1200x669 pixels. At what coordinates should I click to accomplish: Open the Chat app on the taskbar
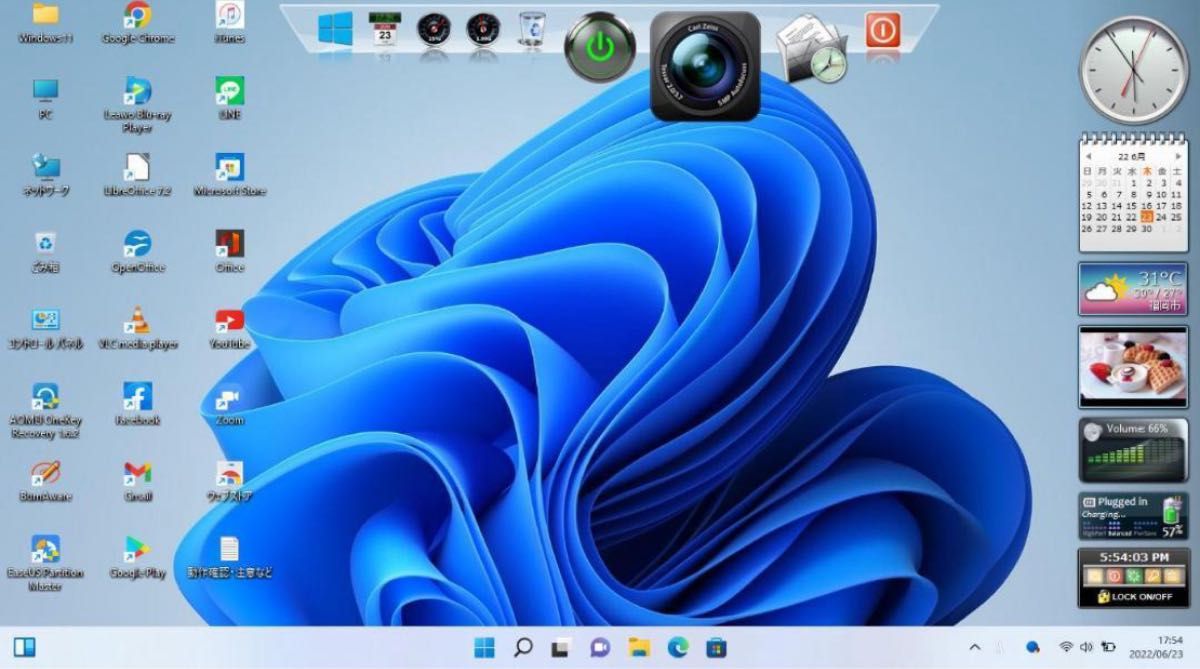[x=599, y=648]
